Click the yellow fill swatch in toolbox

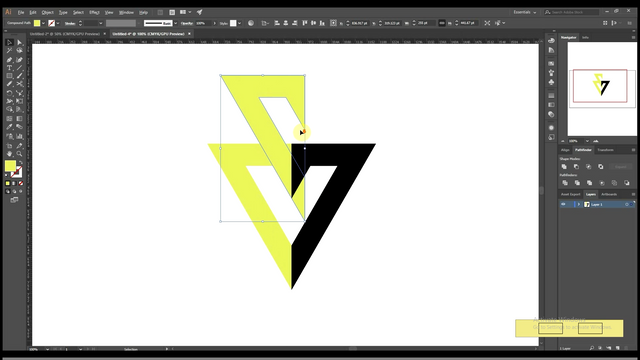click(x=10, y=166)
